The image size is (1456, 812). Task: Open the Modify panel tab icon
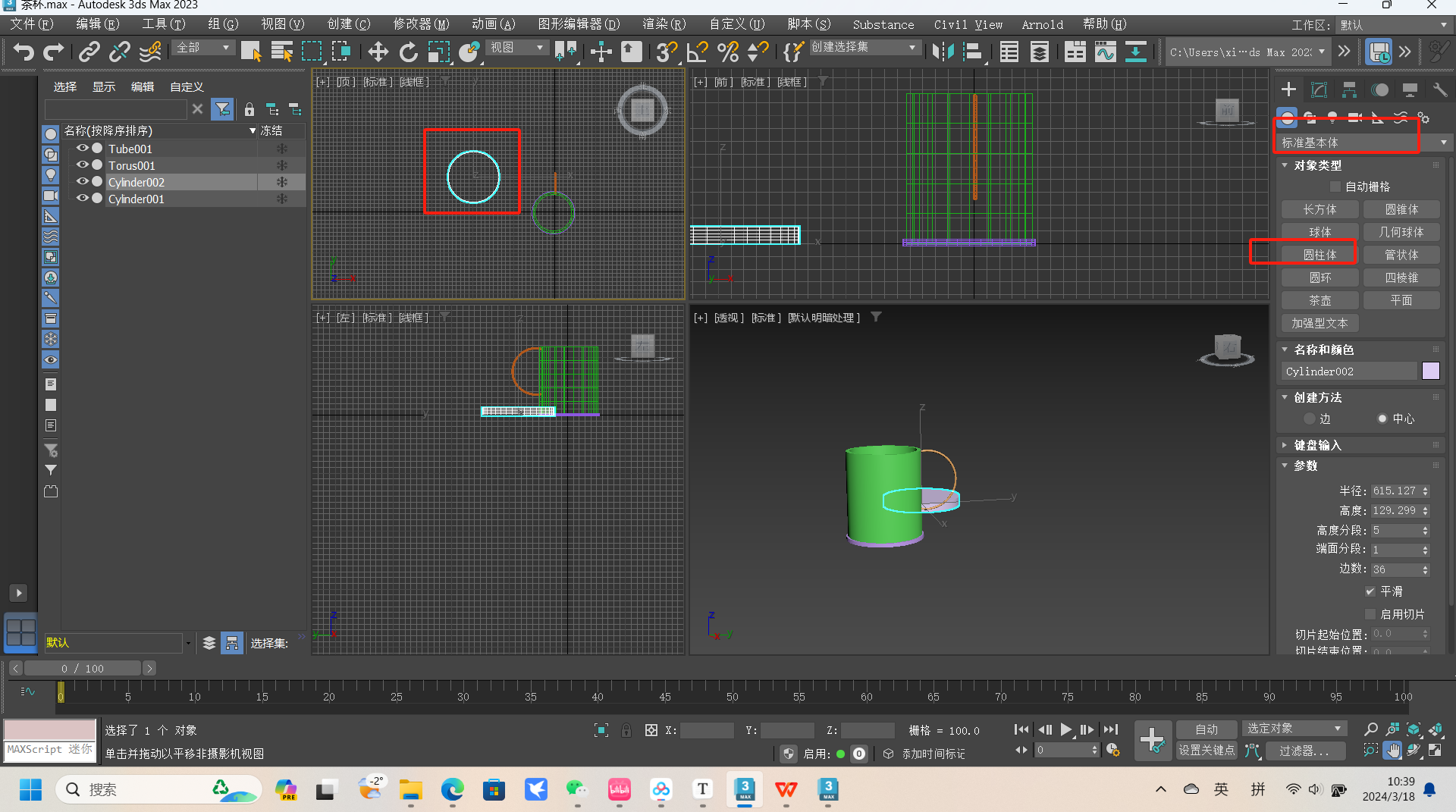(1319, 89)
